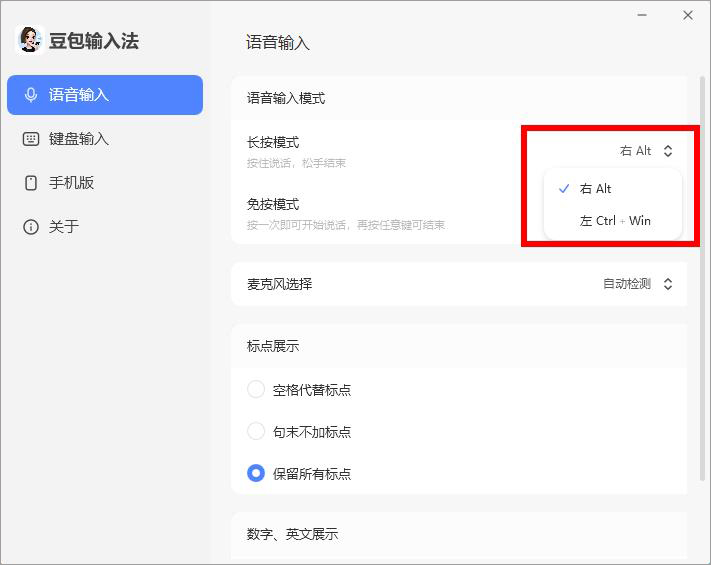
Task: Choose 左 Ctrl + Win from the dropdown list
Action: pos(613,221)
